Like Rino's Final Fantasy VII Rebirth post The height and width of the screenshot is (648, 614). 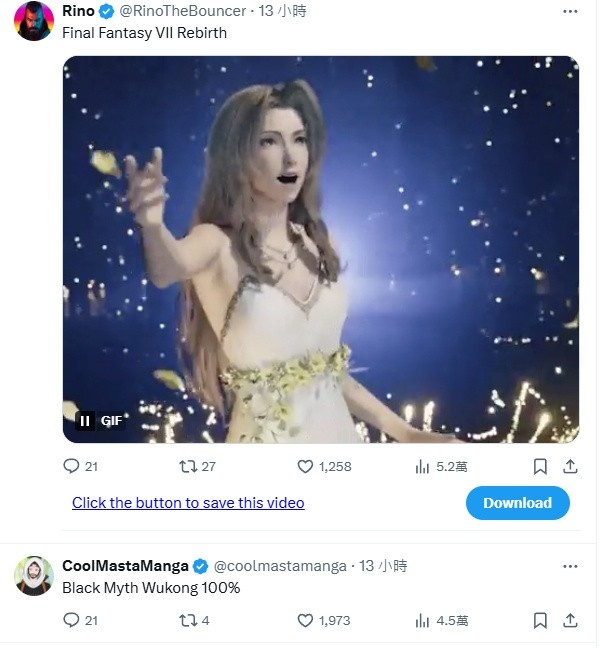(x=306, y=466)
